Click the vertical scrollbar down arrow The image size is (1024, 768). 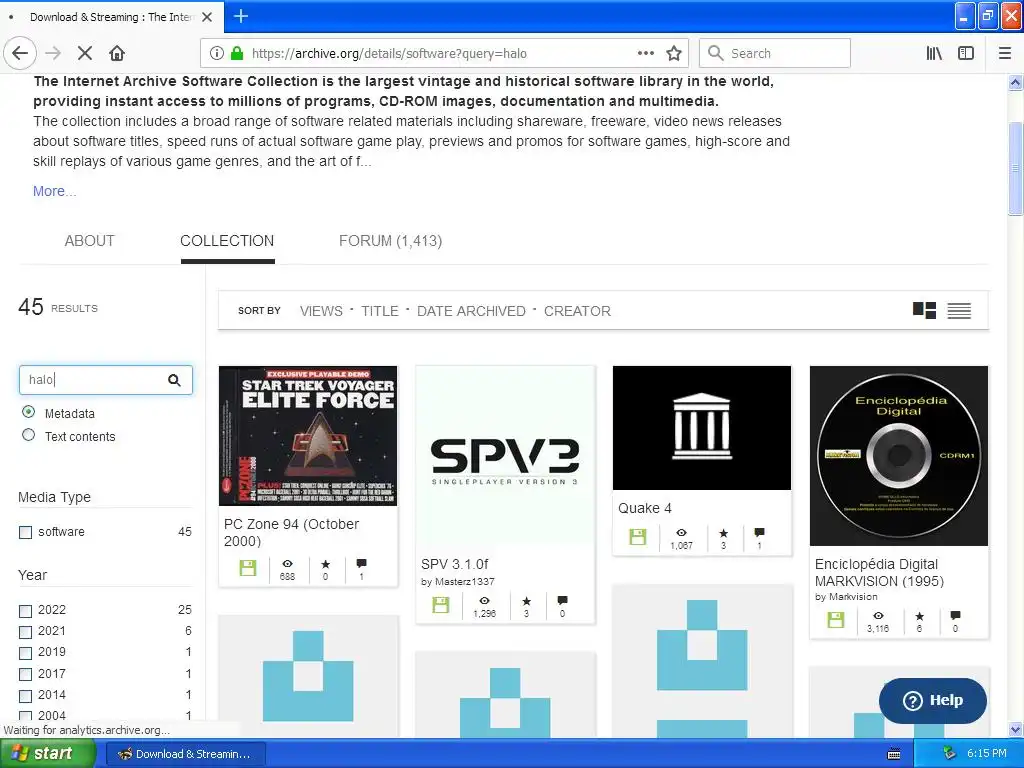[x=1016, y=729]
